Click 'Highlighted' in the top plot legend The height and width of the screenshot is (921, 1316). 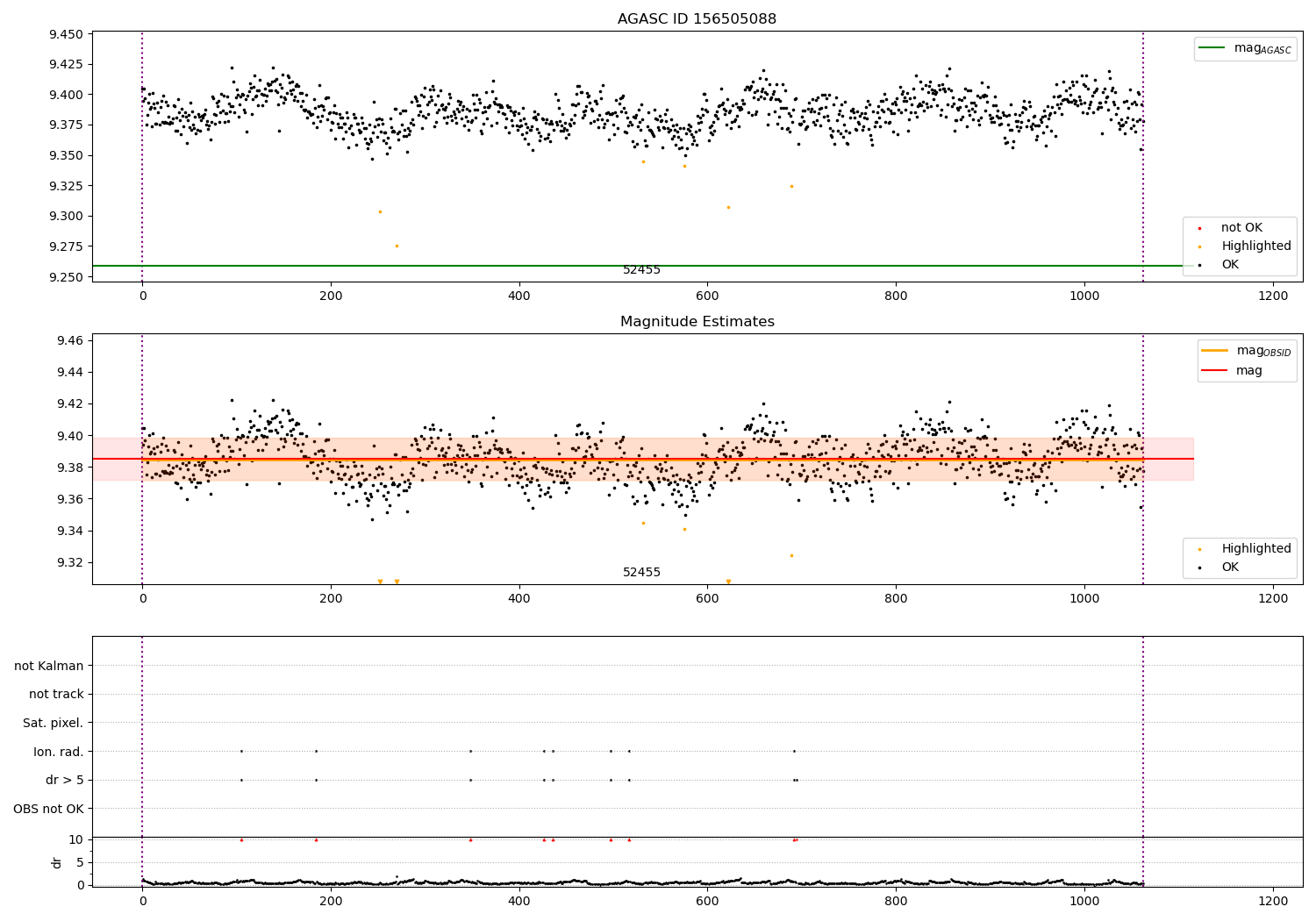[x=1256, y=246]
